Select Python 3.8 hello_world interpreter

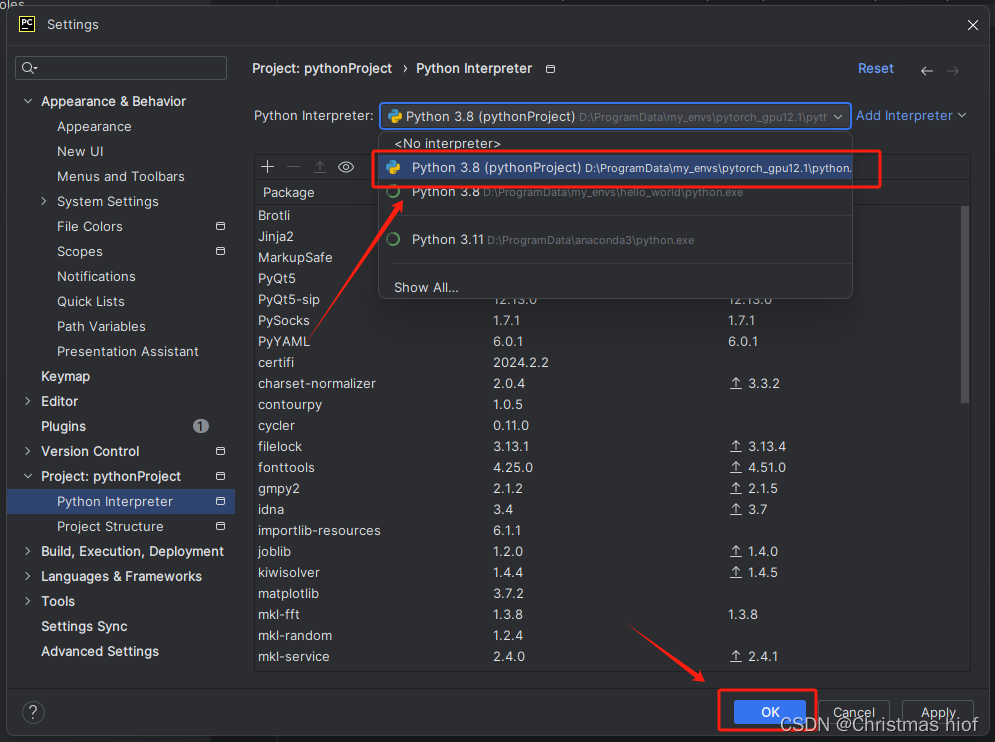pyautogui.click(x=615, y=192)
